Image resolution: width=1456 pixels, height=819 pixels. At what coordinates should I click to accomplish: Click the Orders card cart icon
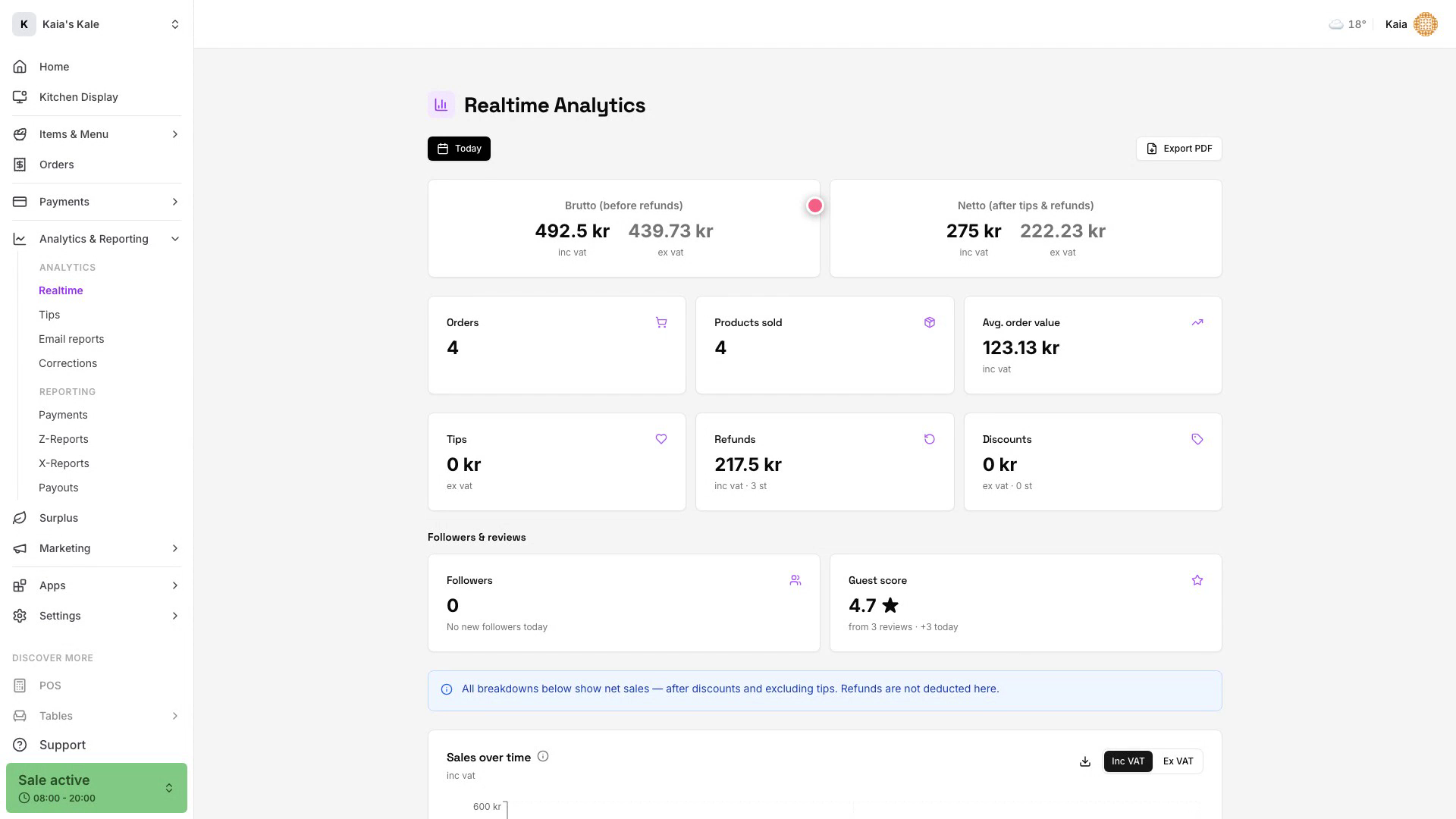click(661, 322)
